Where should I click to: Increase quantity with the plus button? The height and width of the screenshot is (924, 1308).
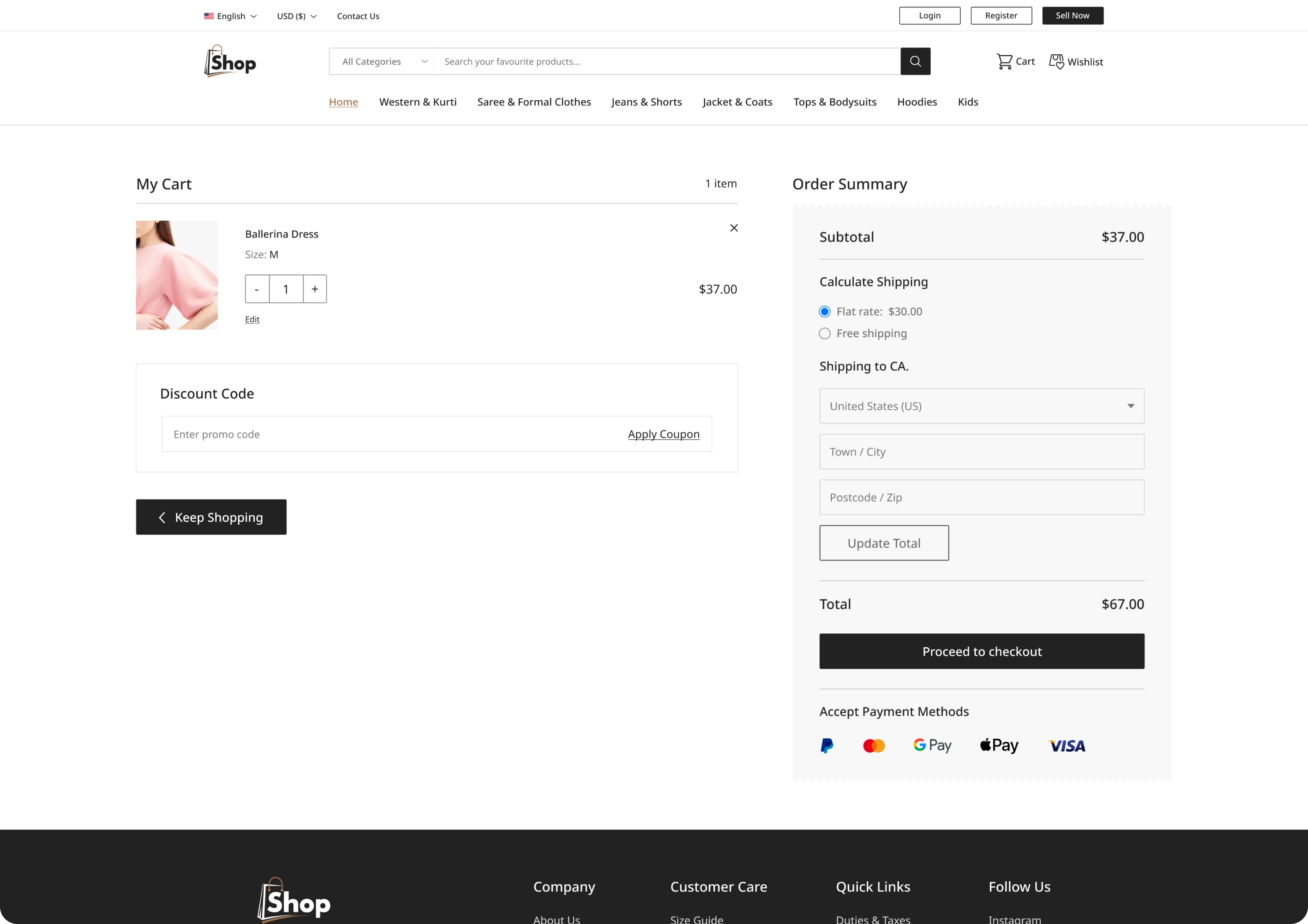pyautogui.click(x=314, y=289)
